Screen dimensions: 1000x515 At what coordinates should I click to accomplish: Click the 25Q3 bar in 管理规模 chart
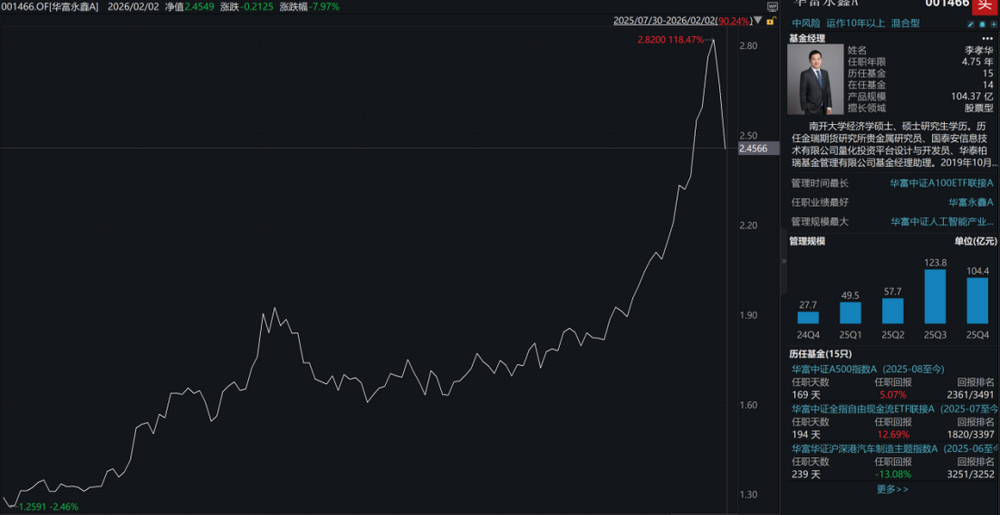(935, 296)
